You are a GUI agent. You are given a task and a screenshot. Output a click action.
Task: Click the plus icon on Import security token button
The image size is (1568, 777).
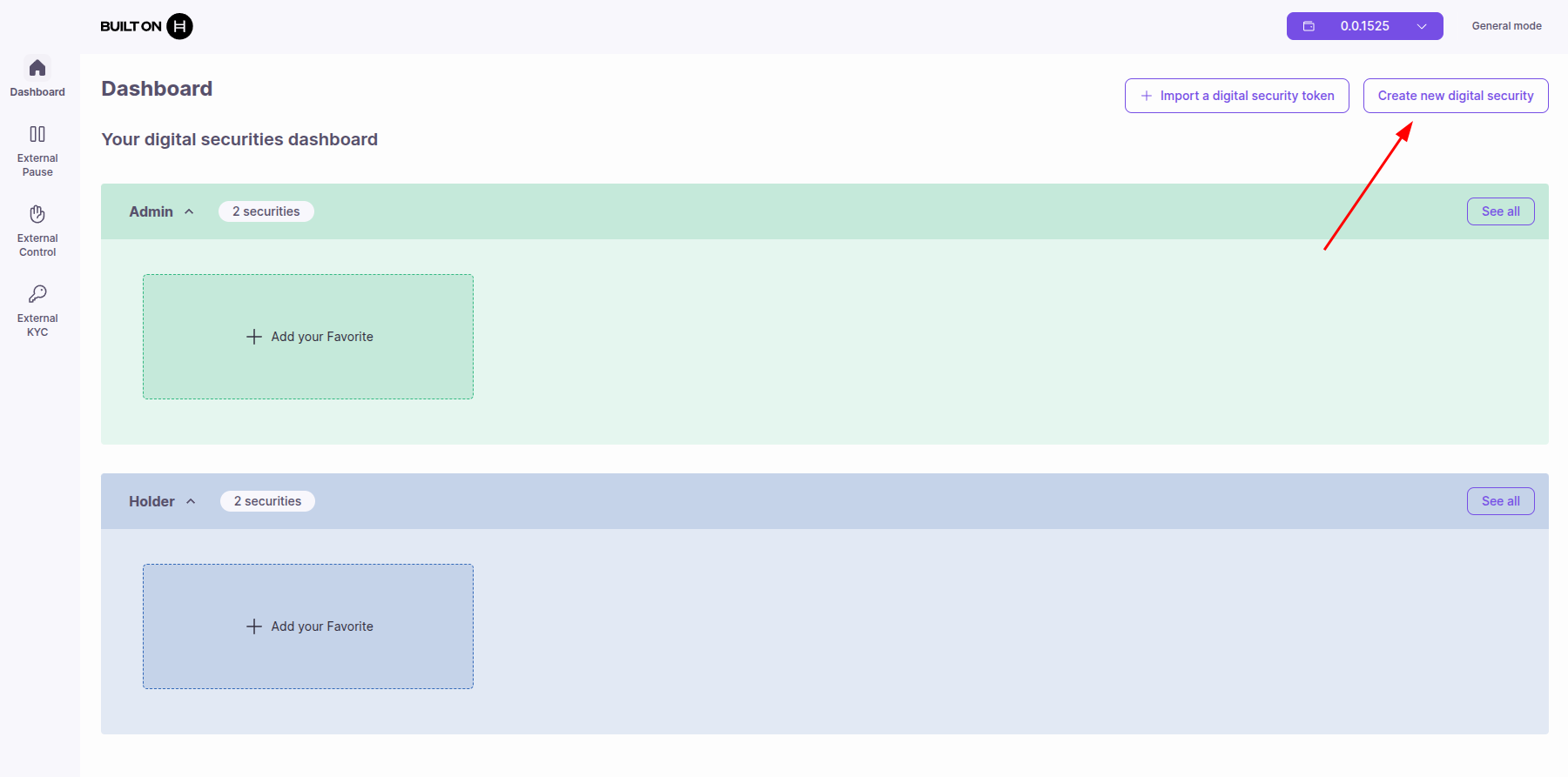click(1145, 96)
